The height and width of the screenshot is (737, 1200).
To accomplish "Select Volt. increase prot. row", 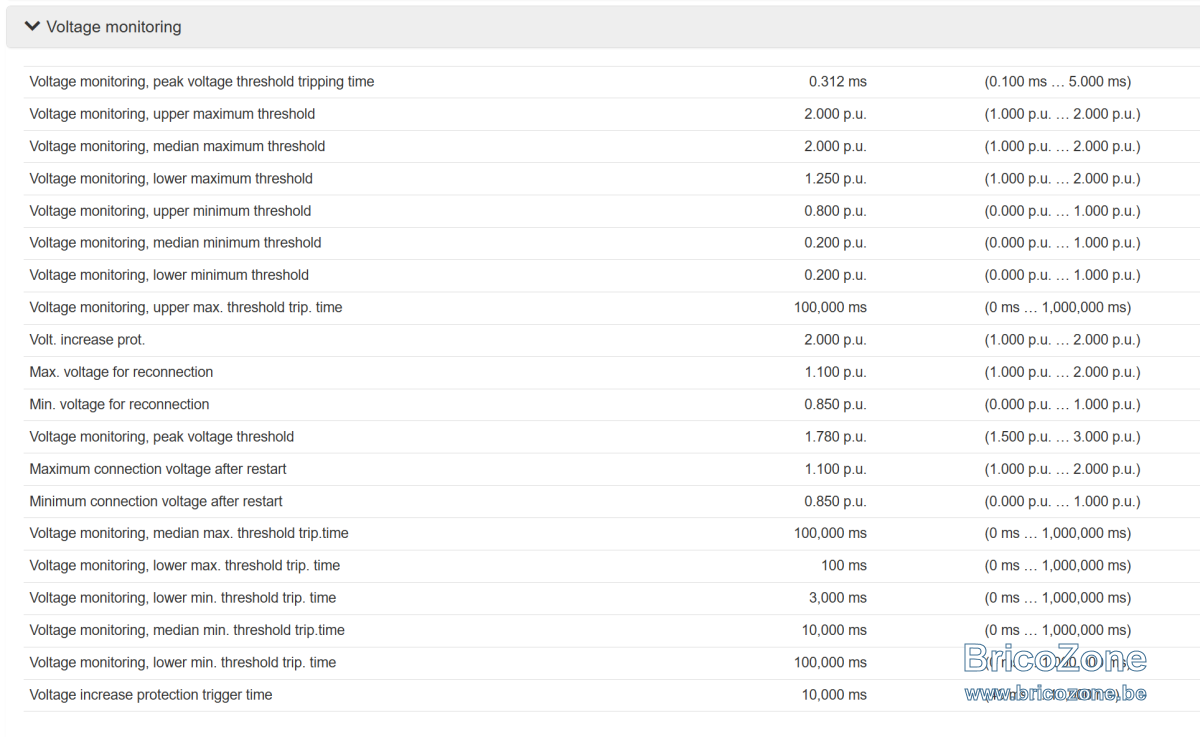I will point(612,340).
